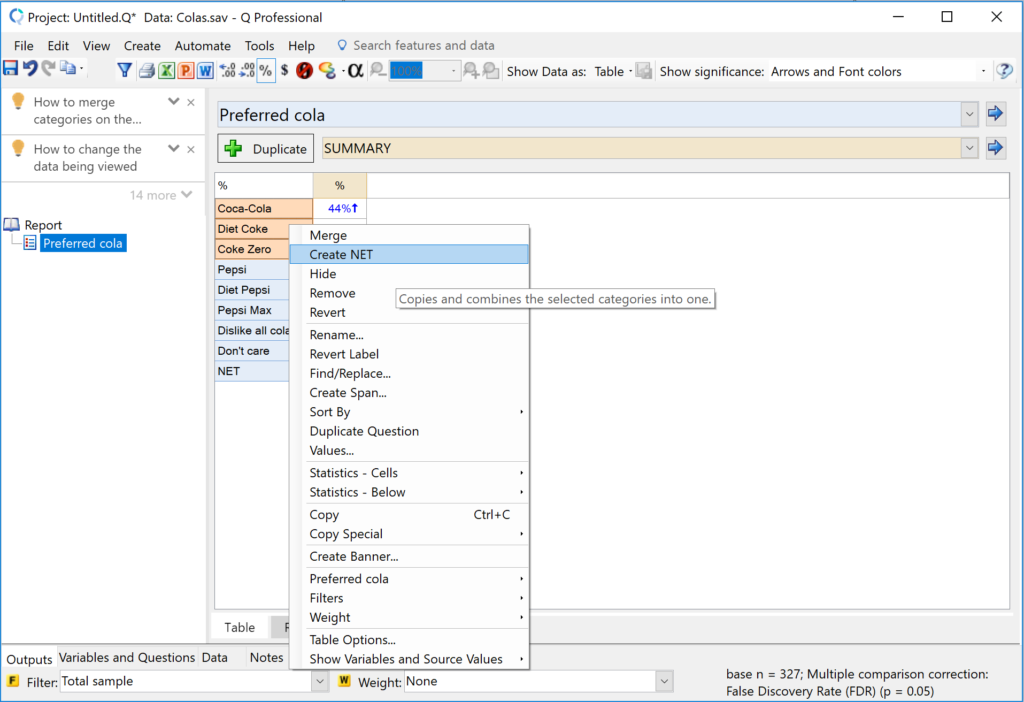Open the SUMMARY dropdown arrow

pyautogui.click(x=969, y=148)
